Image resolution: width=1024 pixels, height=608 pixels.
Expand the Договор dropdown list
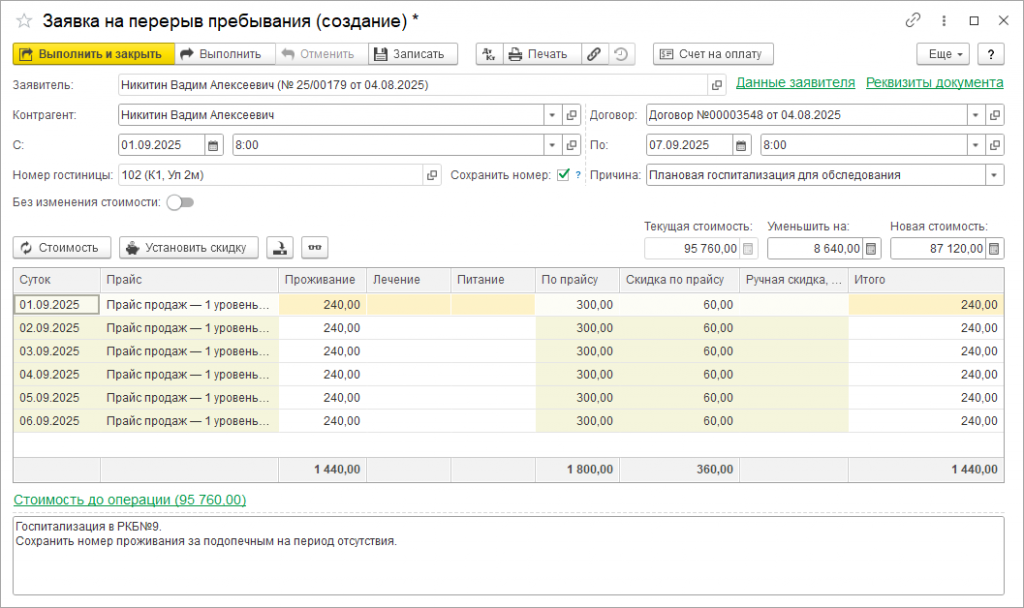point(976,115)
